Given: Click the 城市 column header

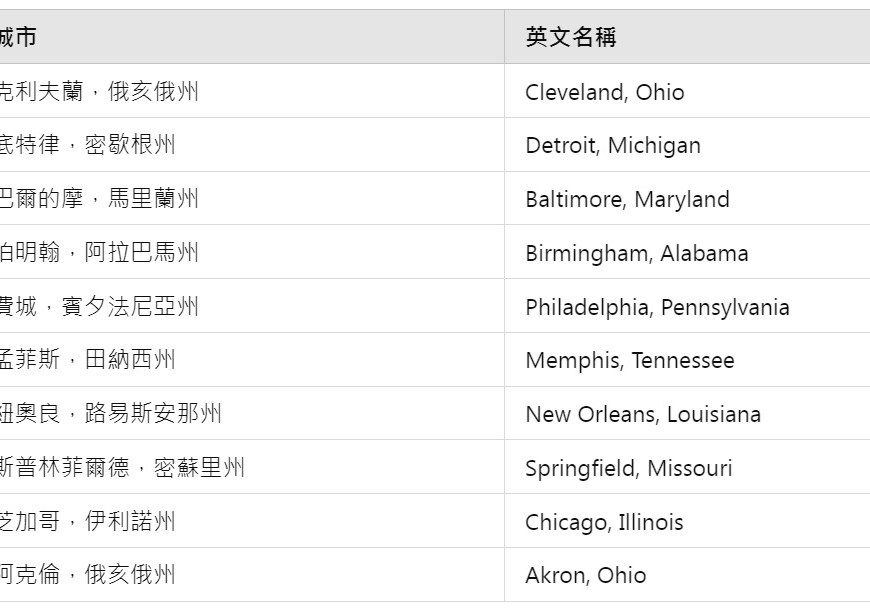Looking at the screenshot, I should 18,37.
